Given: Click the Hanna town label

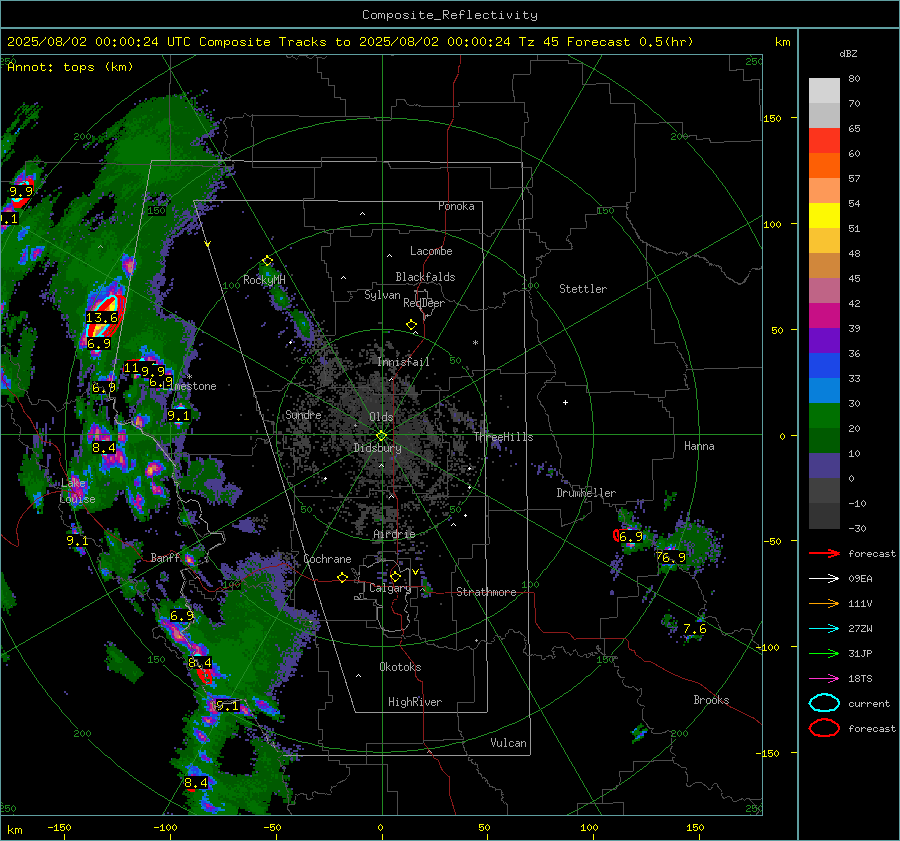Looking at the screenshot, I should [x=699, y=446].
